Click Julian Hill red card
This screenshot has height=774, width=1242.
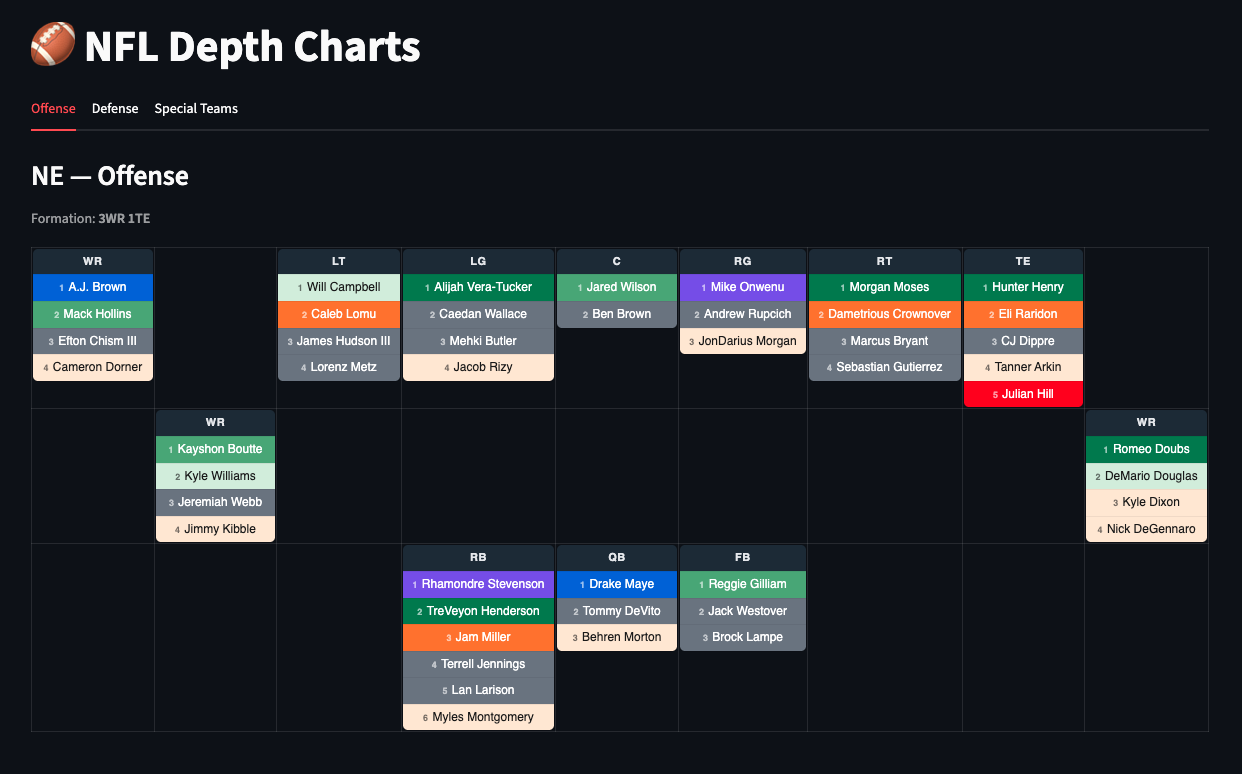click(x=1023, y=394)
